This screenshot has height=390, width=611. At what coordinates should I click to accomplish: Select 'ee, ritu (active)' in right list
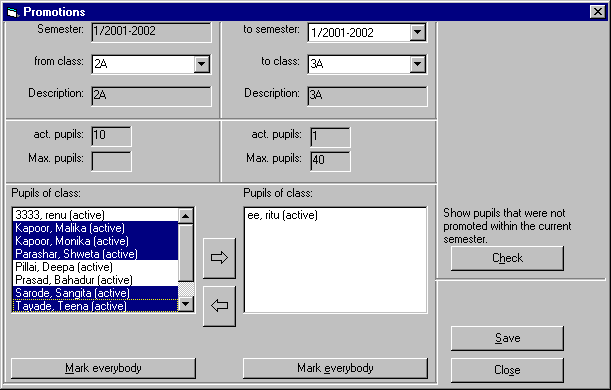[335, 215]
